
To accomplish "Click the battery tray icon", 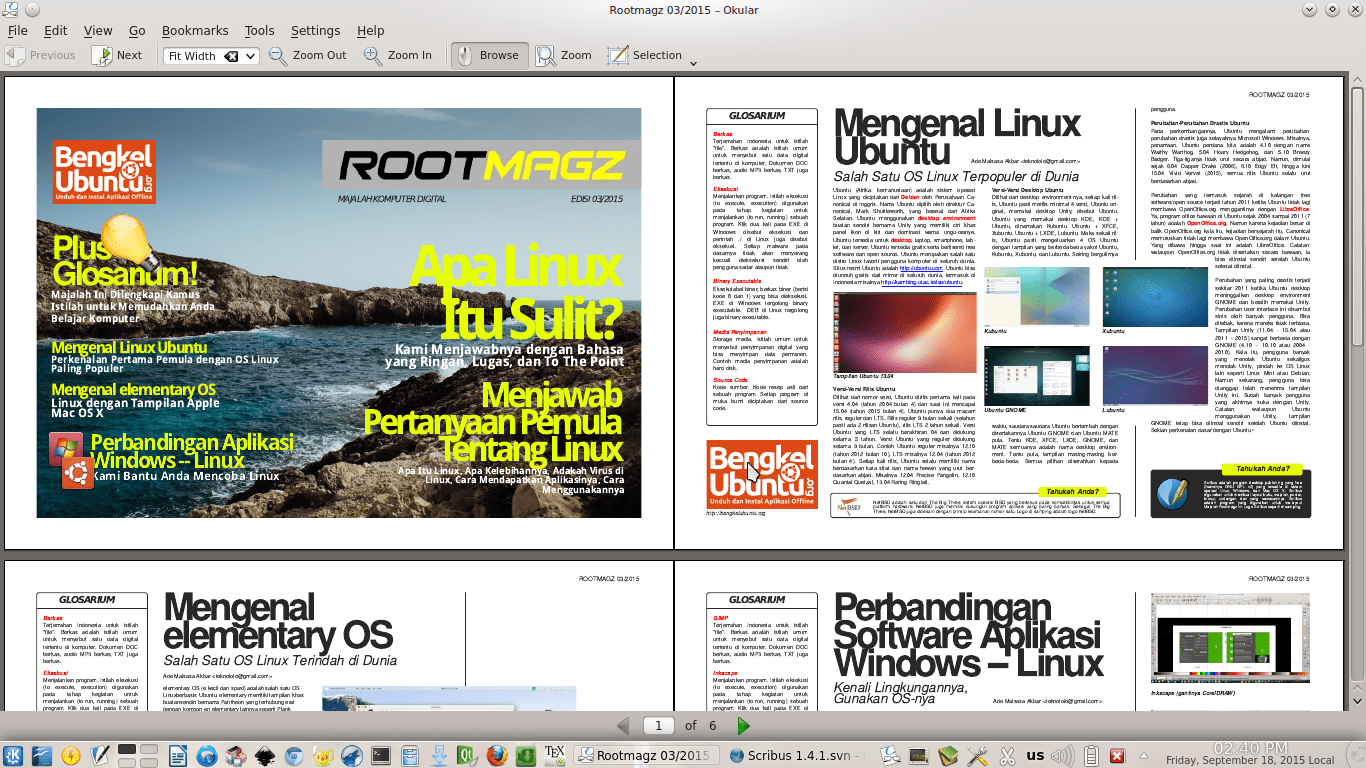I will [x=1092, y=756].
